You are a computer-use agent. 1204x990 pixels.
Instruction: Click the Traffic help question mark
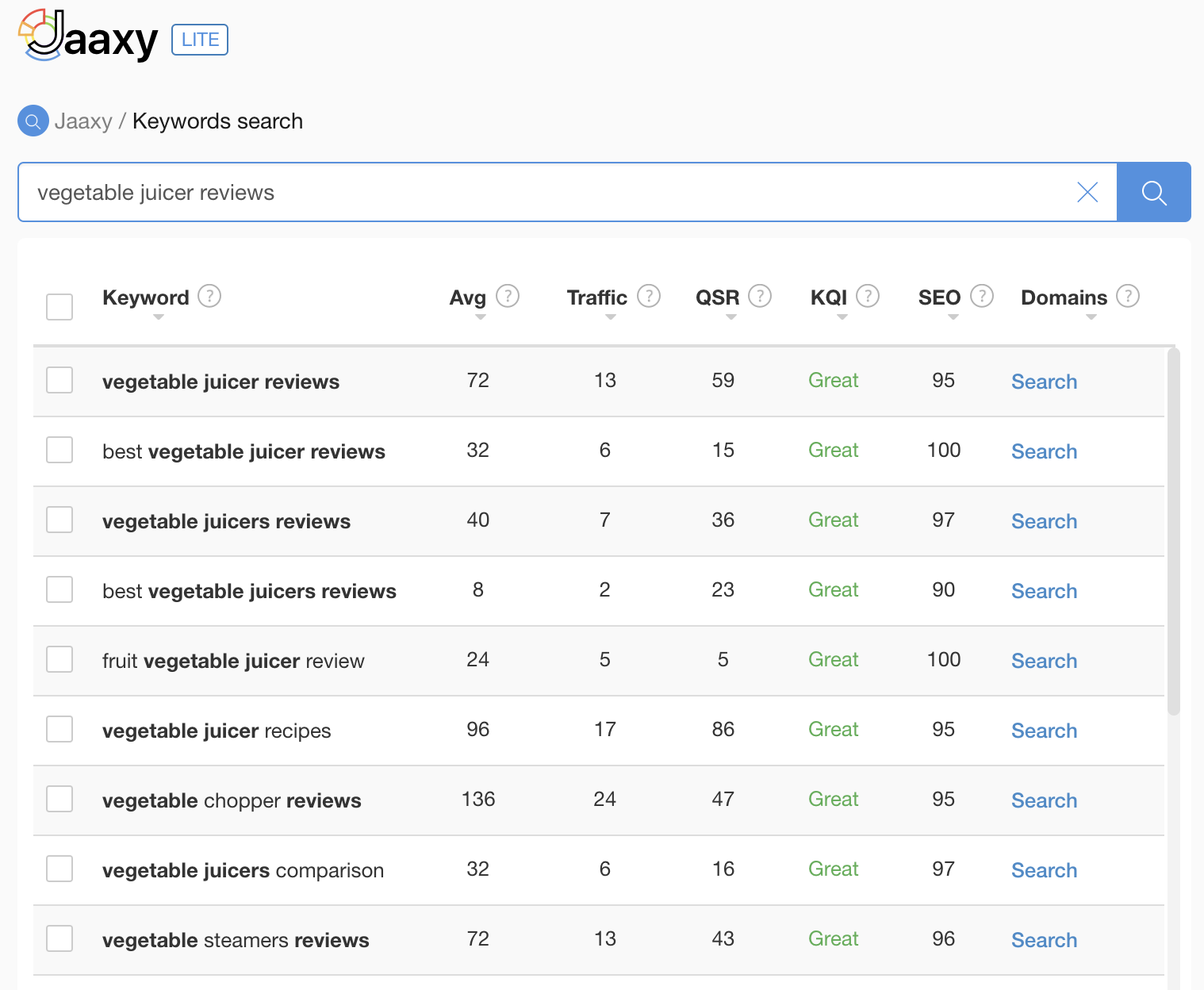[649, 296]
